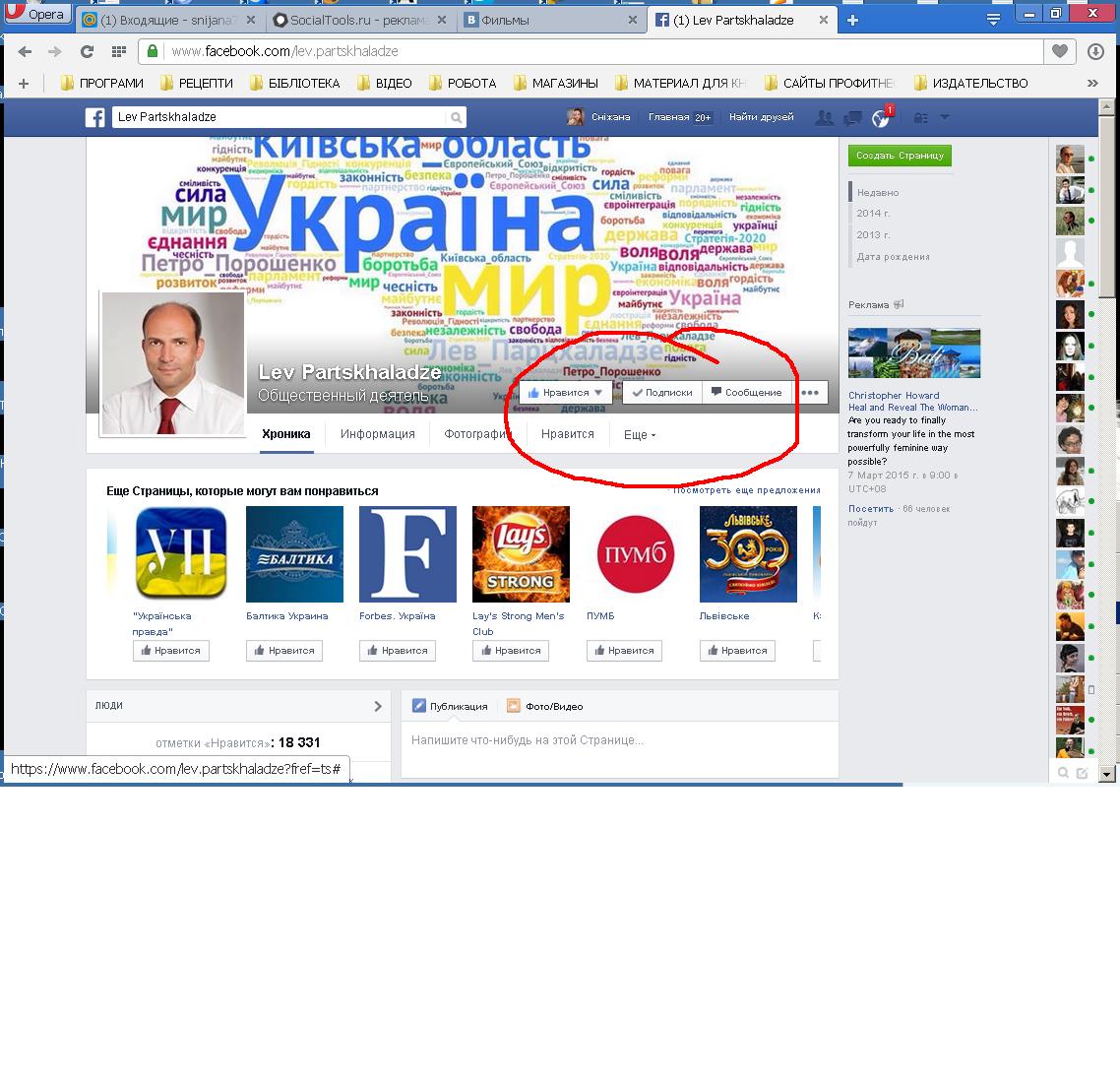
Task: Open the three-dots more actions button
Action: click(x=810, y=392)
